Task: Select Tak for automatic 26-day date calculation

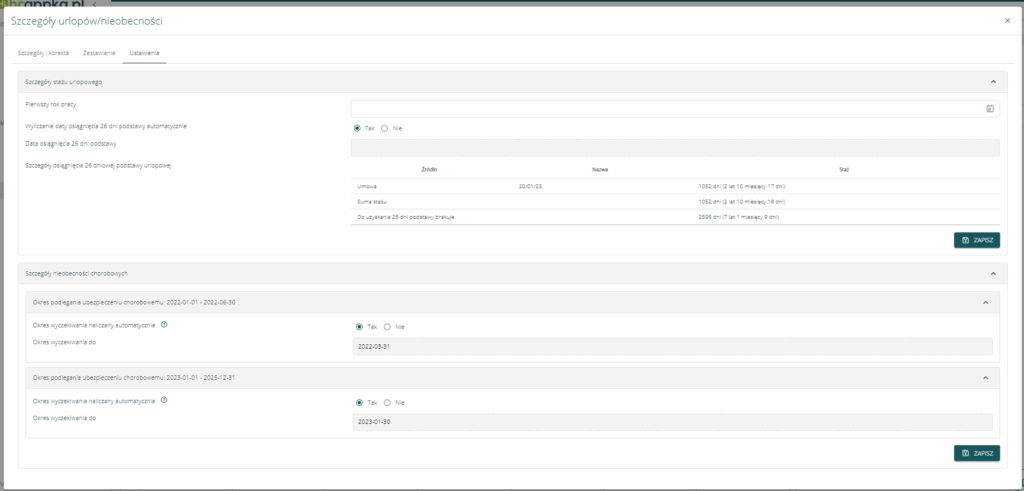Action: coord(357,128)
